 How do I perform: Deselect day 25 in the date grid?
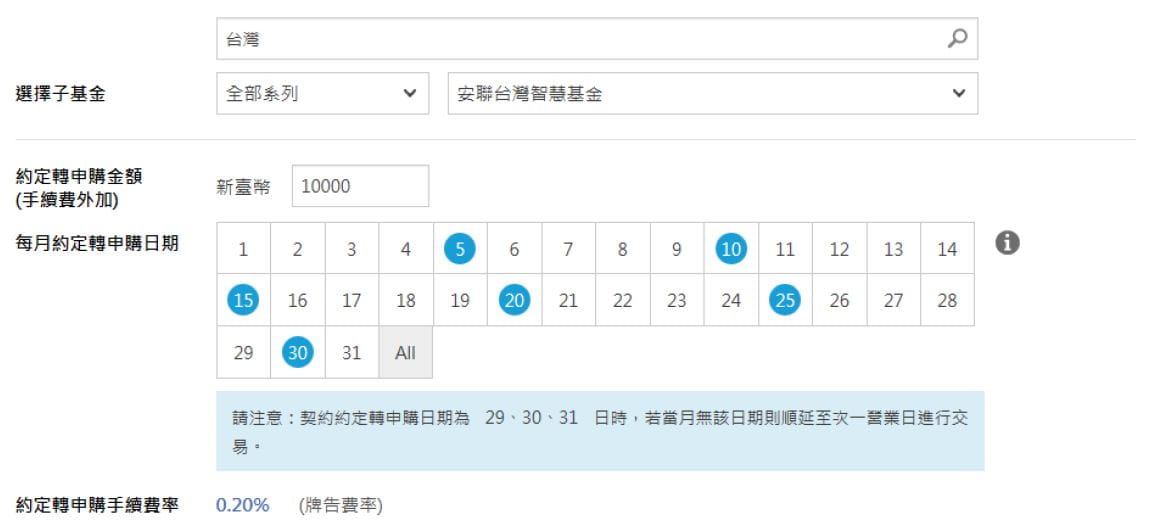(785, 300)
